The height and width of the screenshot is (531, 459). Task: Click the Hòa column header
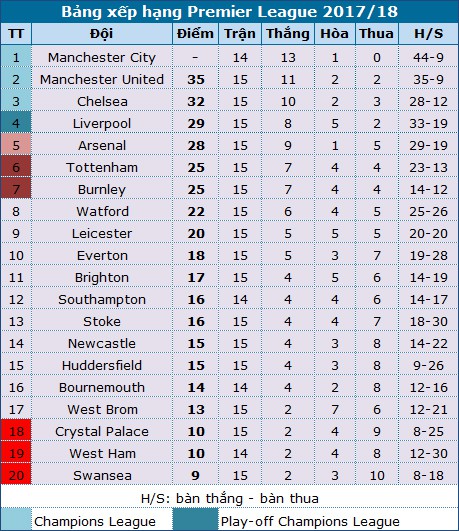(x=335, y=34)
